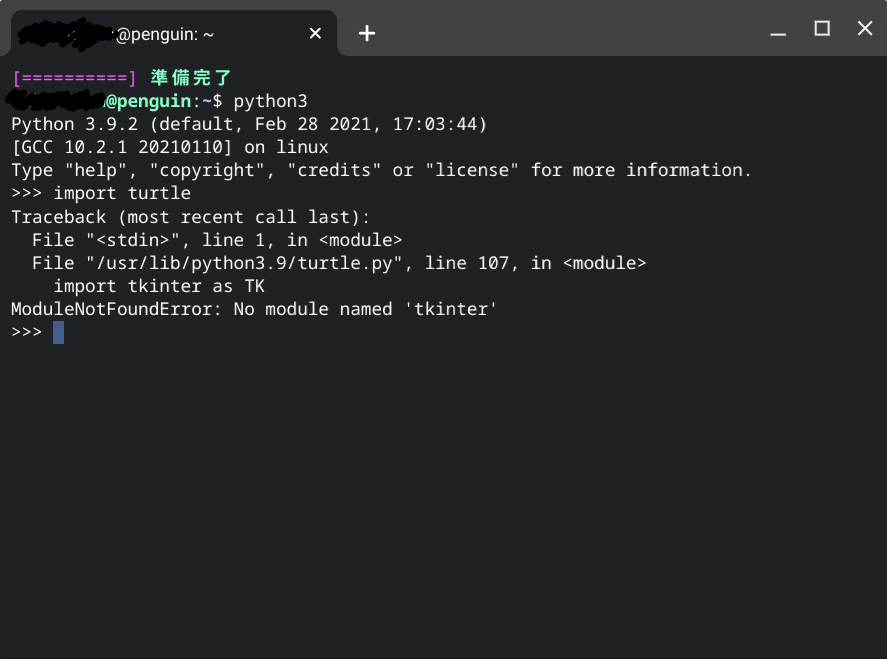Click the File "<stdin>", line 1 text

pos(153,240)
